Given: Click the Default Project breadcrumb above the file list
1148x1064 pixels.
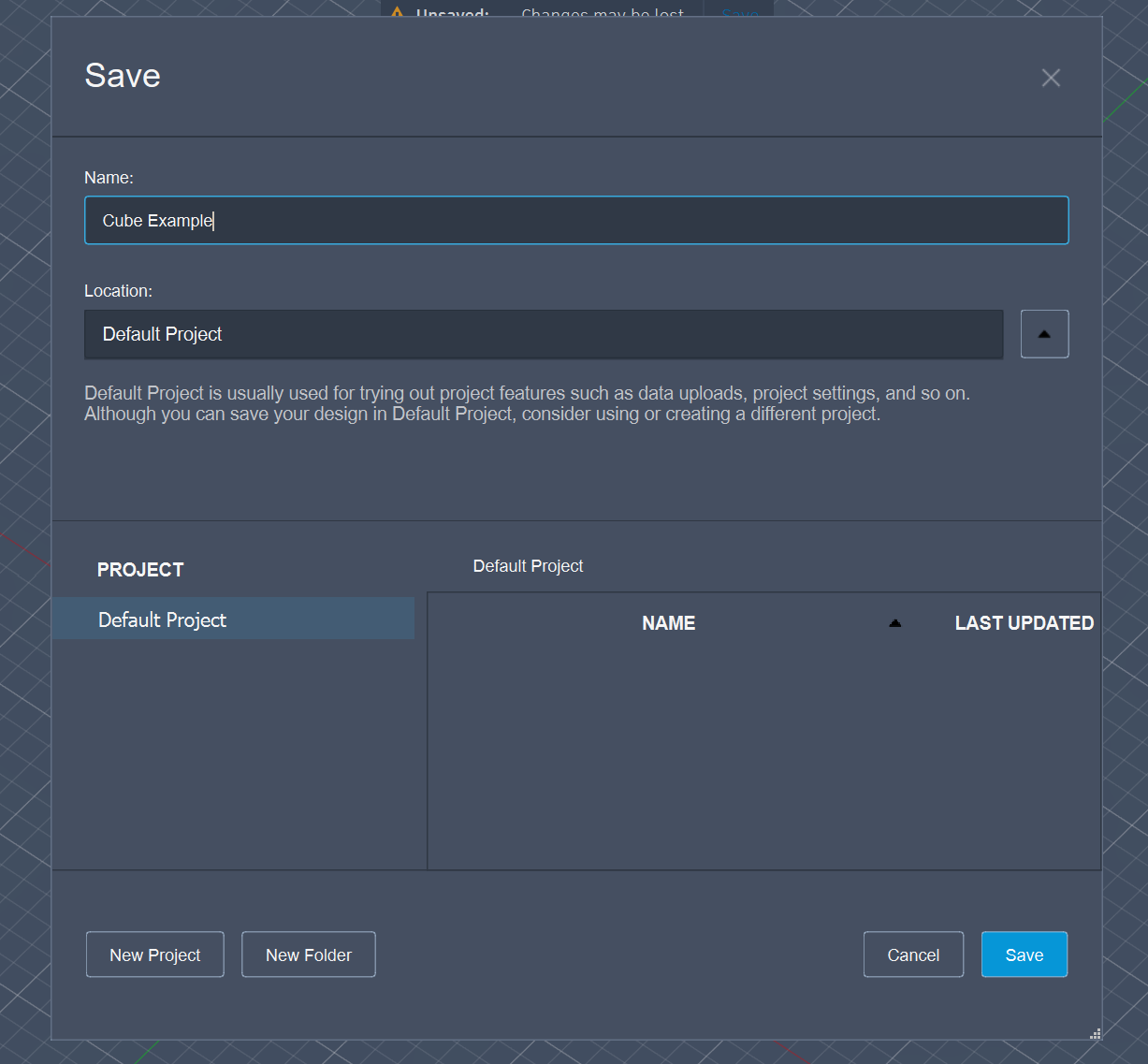Looking at the screenshot, I should click(x=528, y=566).
